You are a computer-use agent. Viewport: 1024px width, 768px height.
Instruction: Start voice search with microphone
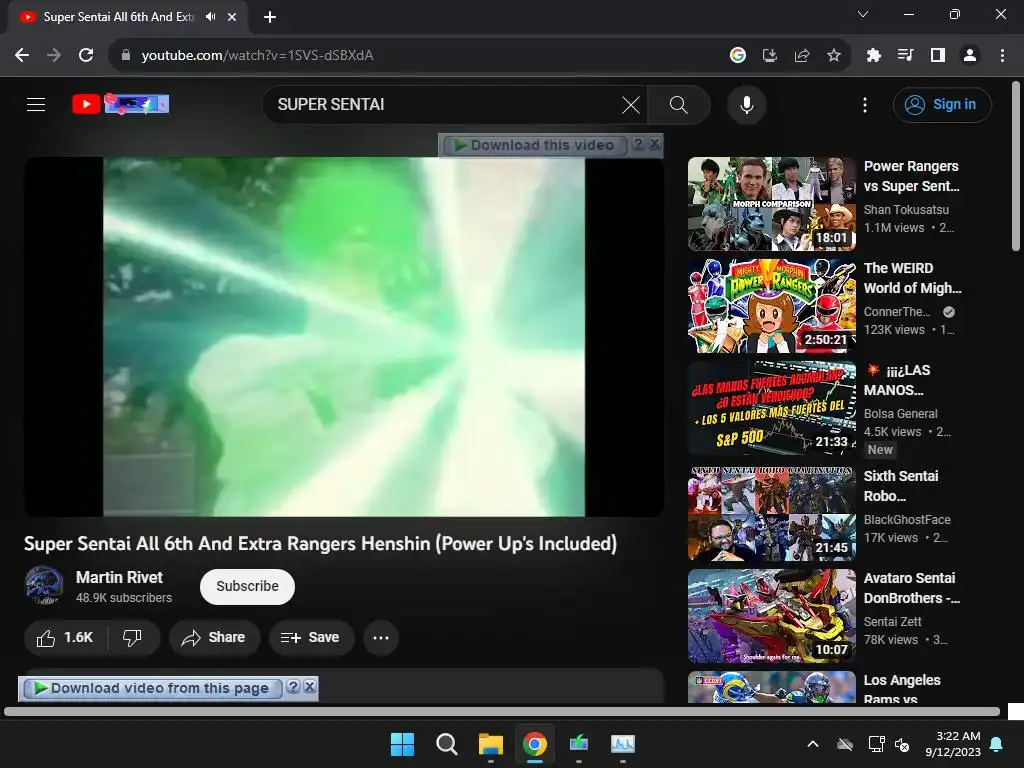click(746, 104)
